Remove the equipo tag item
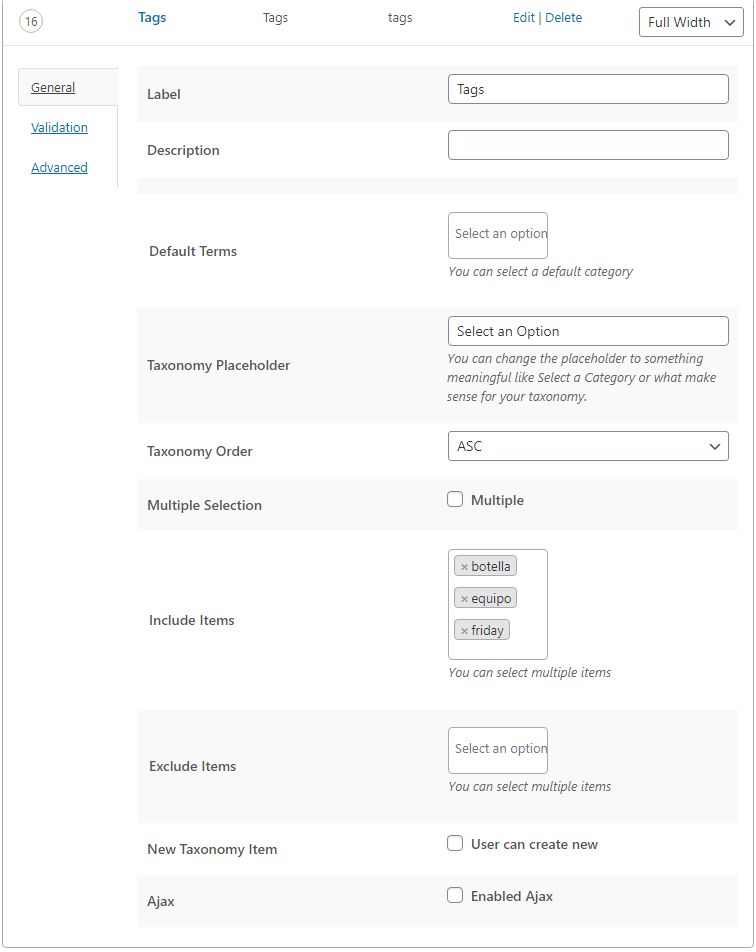This screenshot has width=756, height=952. [465, 599]
